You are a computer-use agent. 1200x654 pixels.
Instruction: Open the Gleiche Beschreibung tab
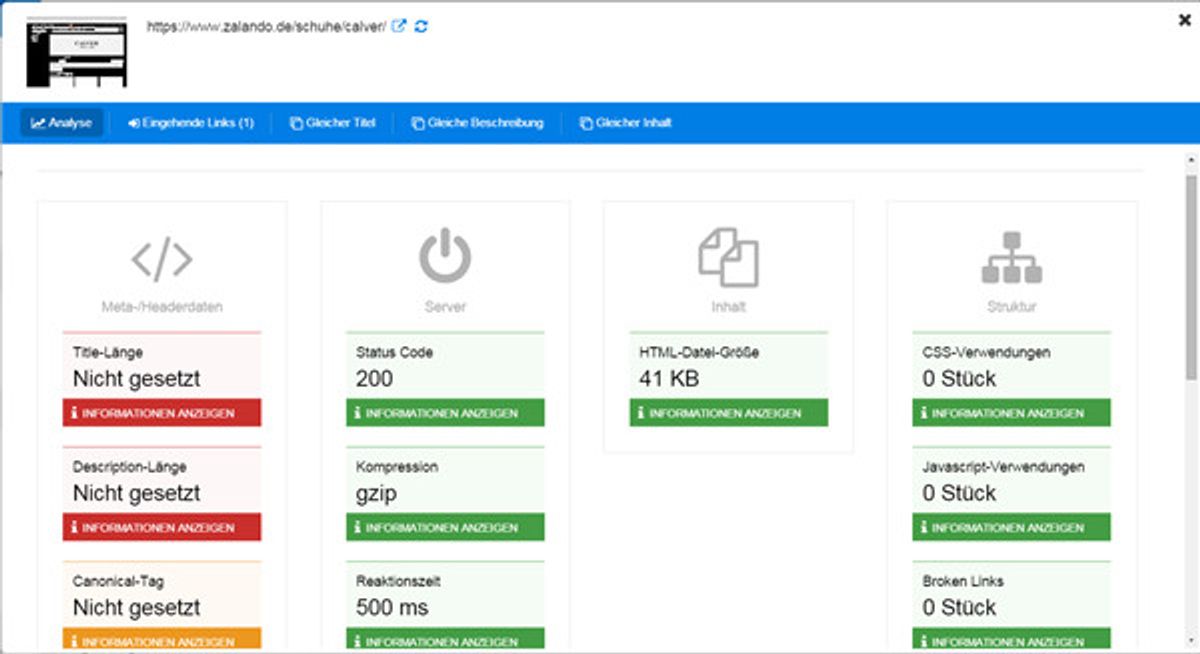click(478, 123)
